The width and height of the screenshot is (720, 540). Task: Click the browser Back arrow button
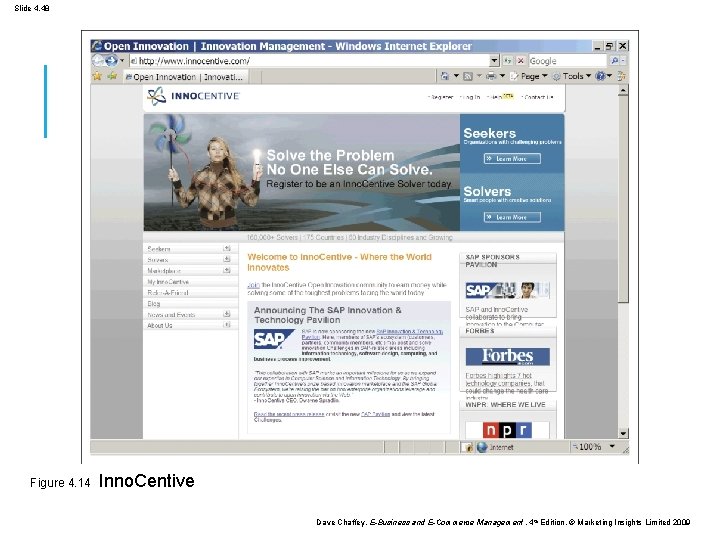pyautogui.click(x=97, y=61)
